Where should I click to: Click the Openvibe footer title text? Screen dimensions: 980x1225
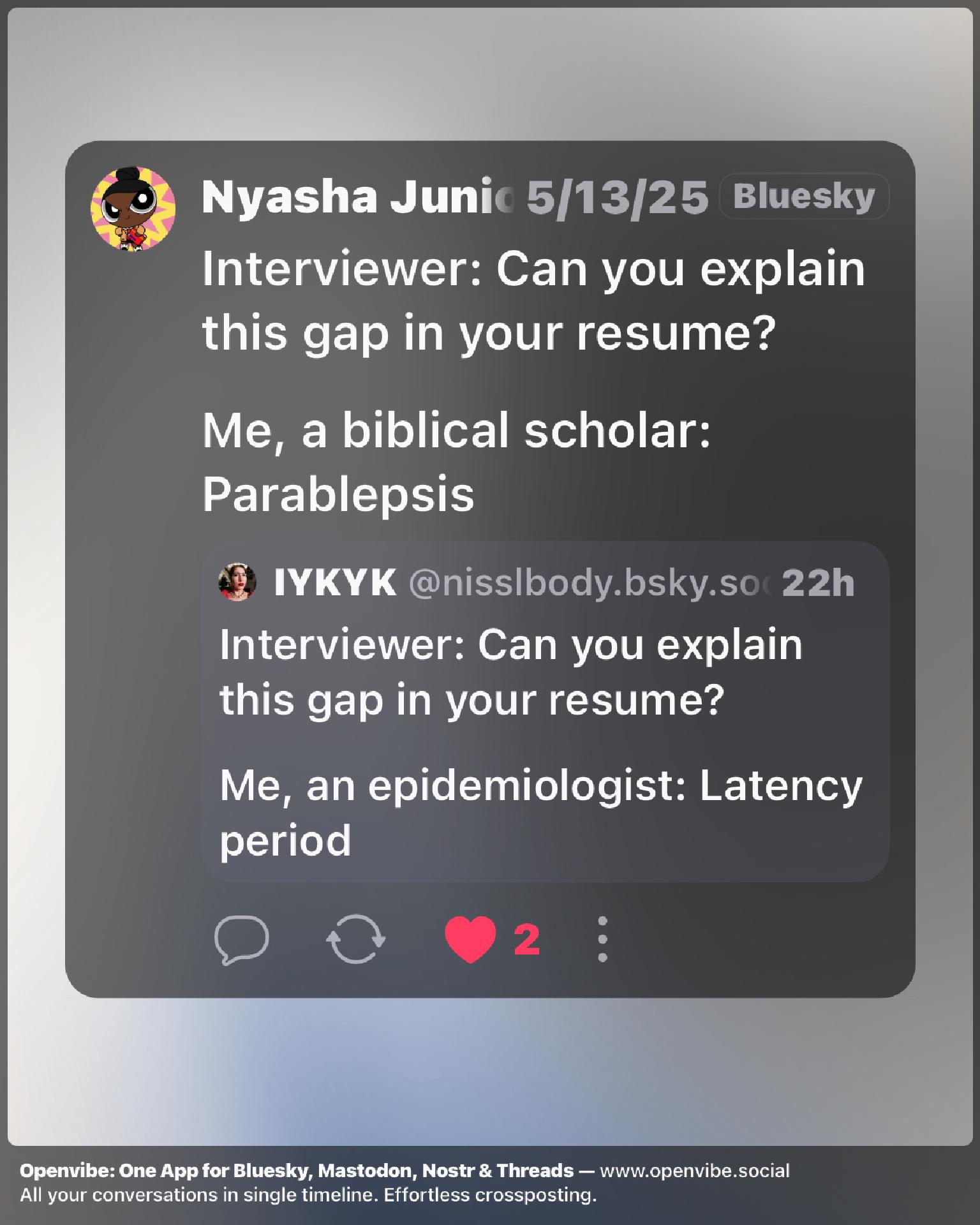[x=297, y=1171]
